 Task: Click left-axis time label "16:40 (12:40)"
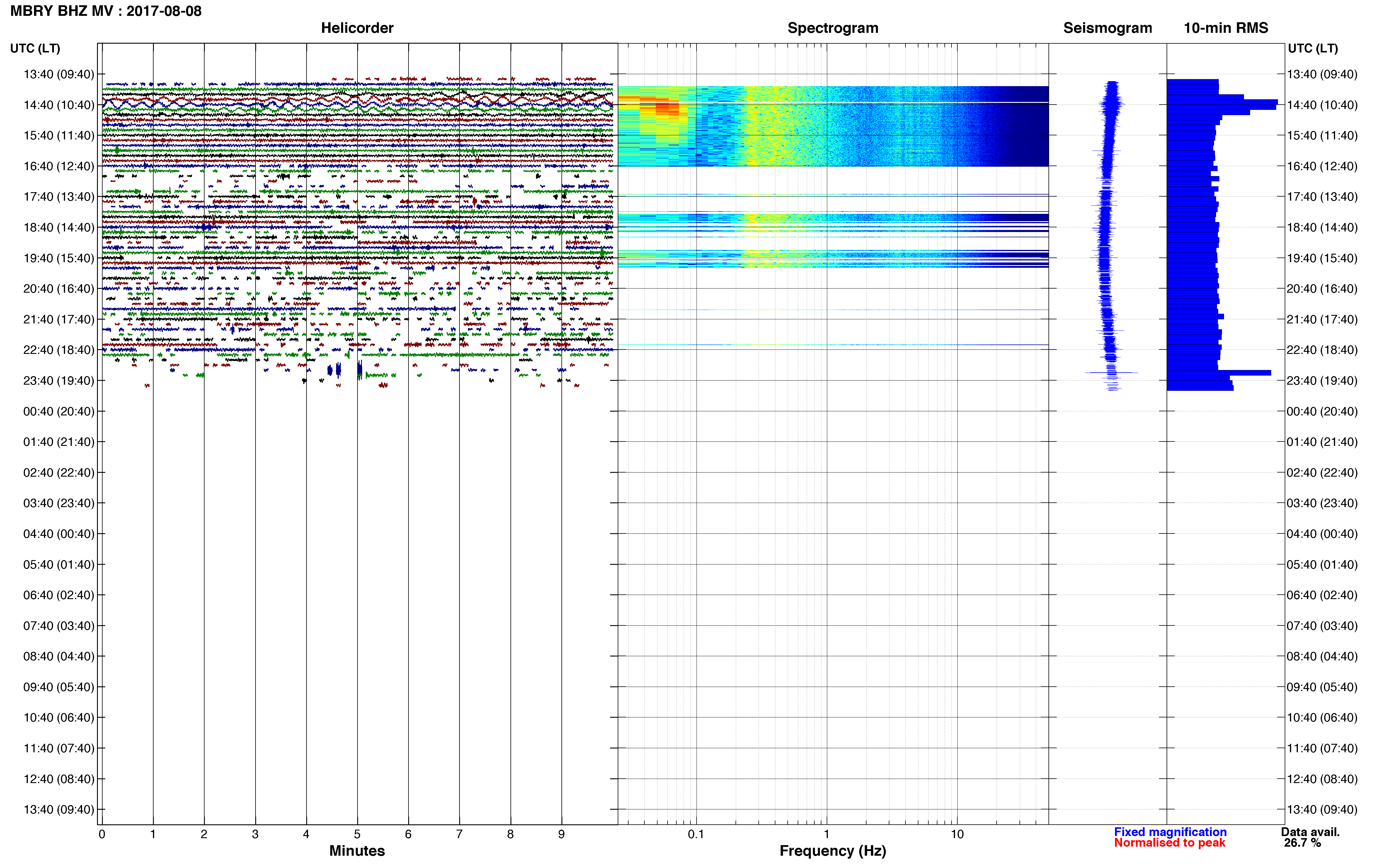point(59,166)
